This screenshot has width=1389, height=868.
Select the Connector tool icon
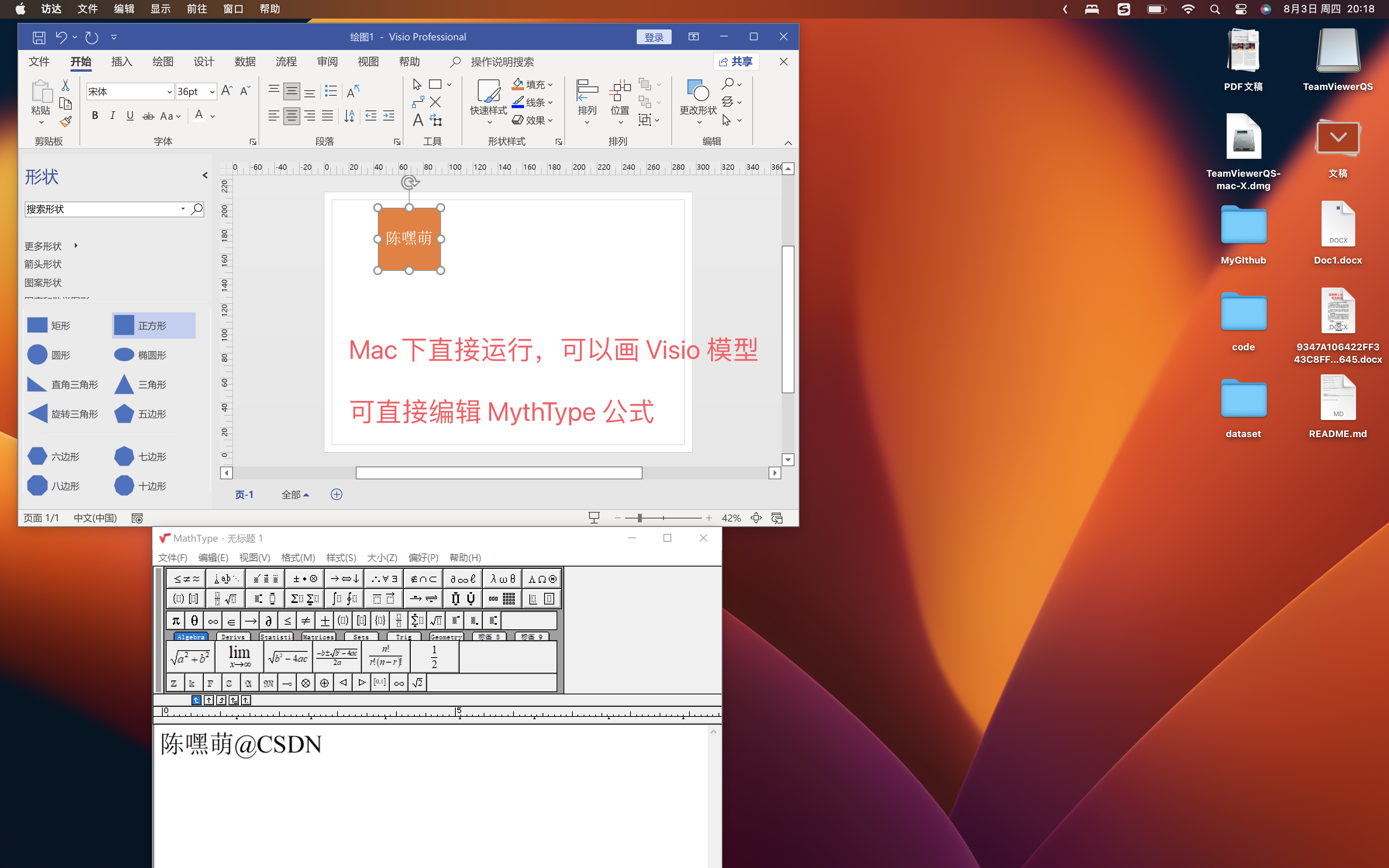[x=418, y=102]
